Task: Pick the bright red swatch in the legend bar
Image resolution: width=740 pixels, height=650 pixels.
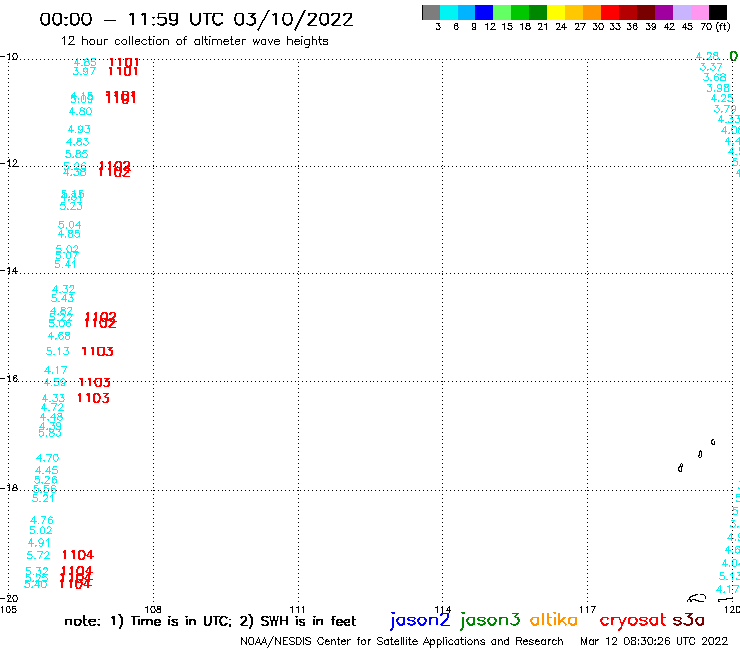Action: (x=610, y=12)
